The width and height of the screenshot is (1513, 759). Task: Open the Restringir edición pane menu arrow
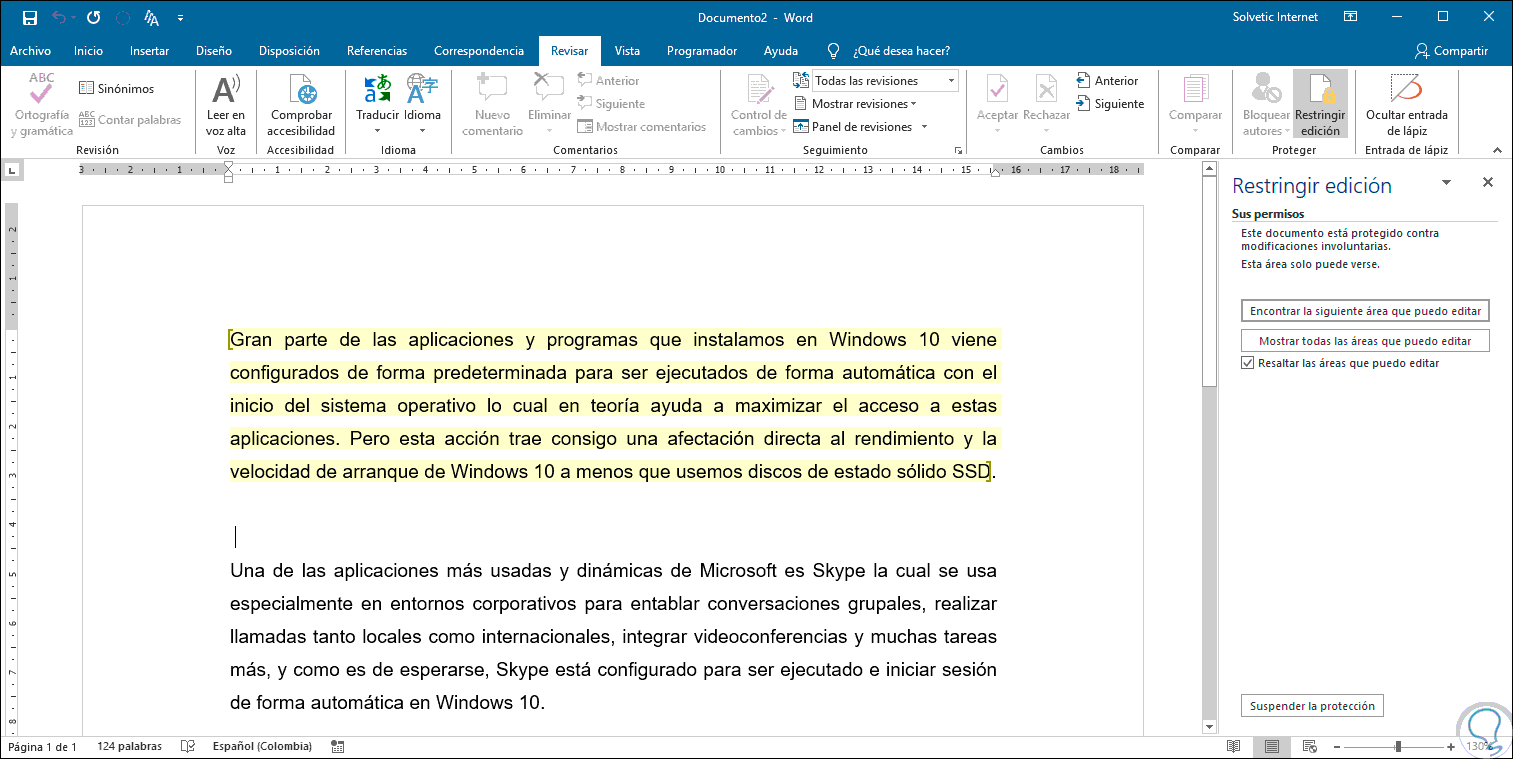(1446, 184)
